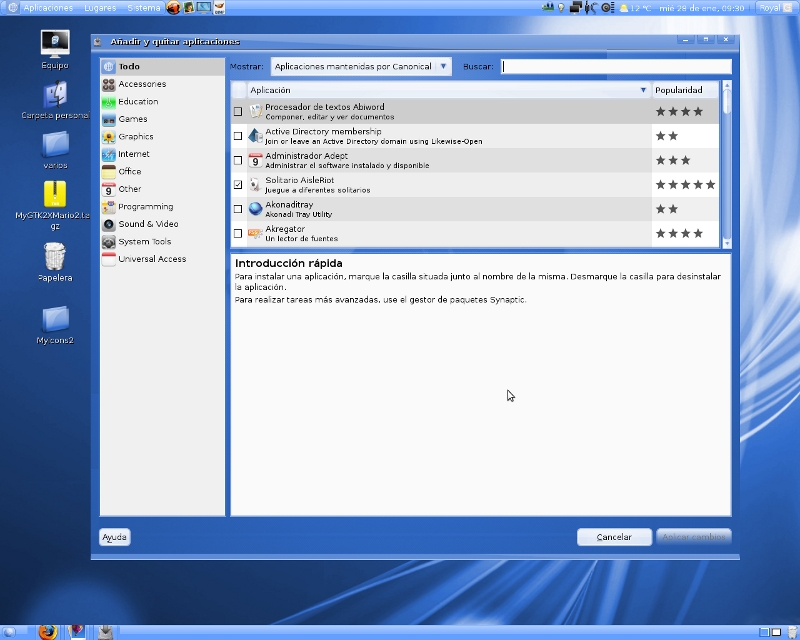This screenshot has height=640, width=800.
Task: Uncheck the Solitario AisleRiot checkbox
Action: 238,185
